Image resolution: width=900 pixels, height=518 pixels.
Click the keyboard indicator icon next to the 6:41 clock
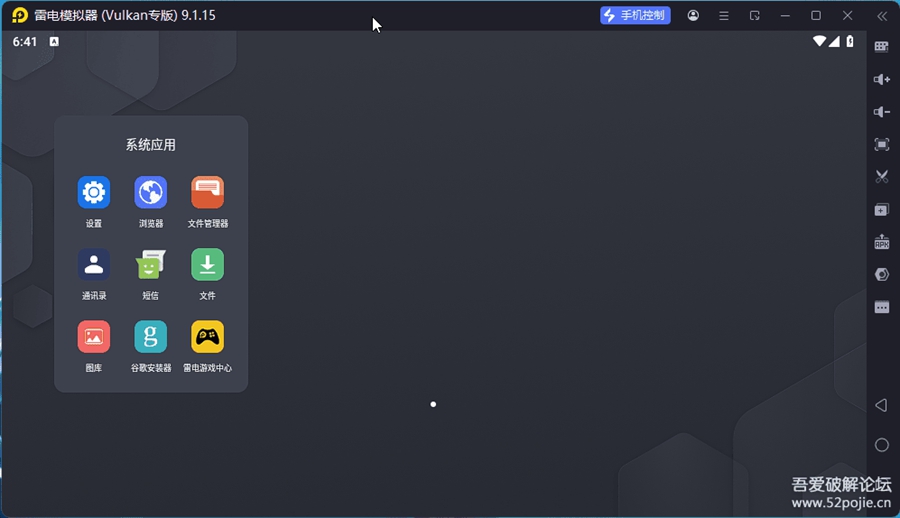[54, 41]
